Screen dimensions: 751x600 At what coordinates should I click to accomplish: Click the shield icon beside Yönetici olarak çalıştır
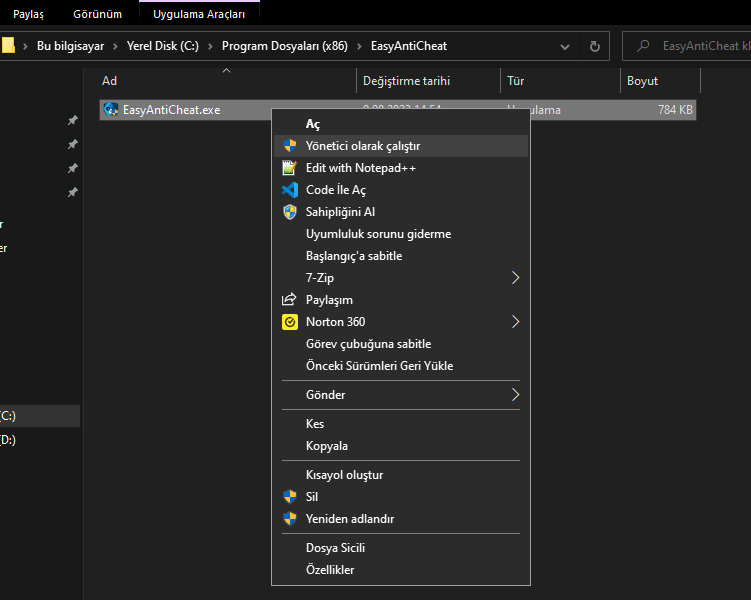coord(290,146)
